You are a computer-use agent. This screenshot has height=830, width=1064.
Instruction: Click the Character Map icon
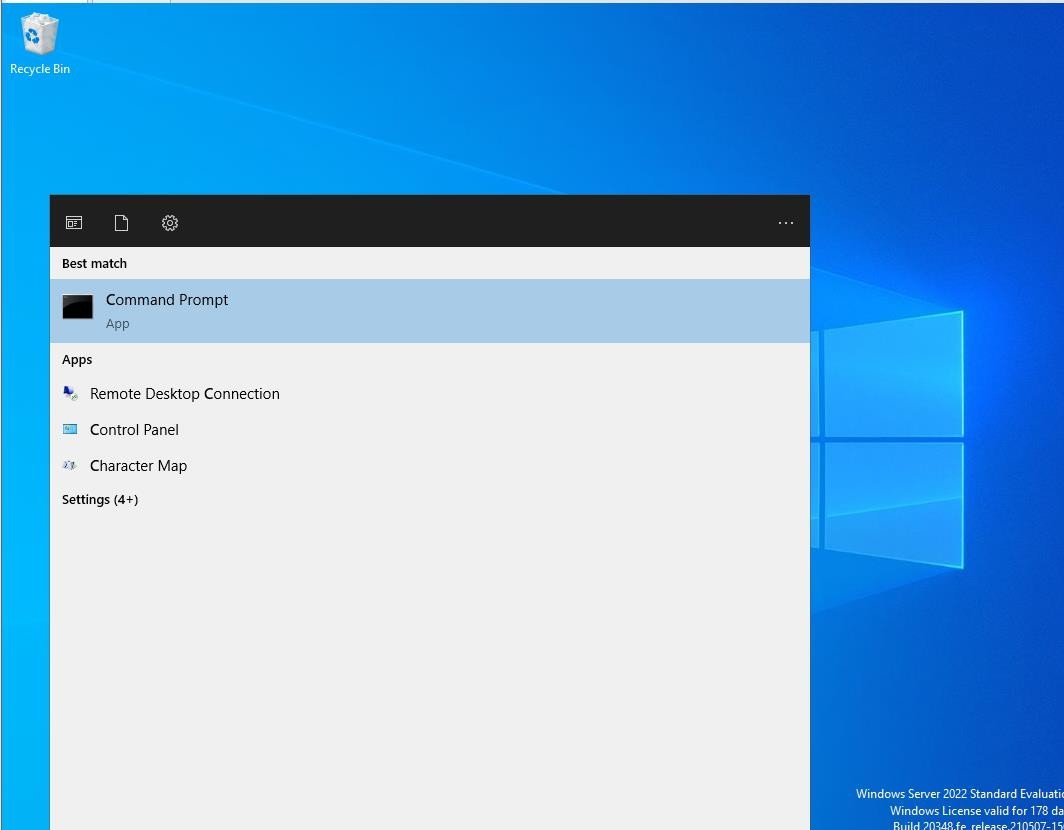pos(69,465)
